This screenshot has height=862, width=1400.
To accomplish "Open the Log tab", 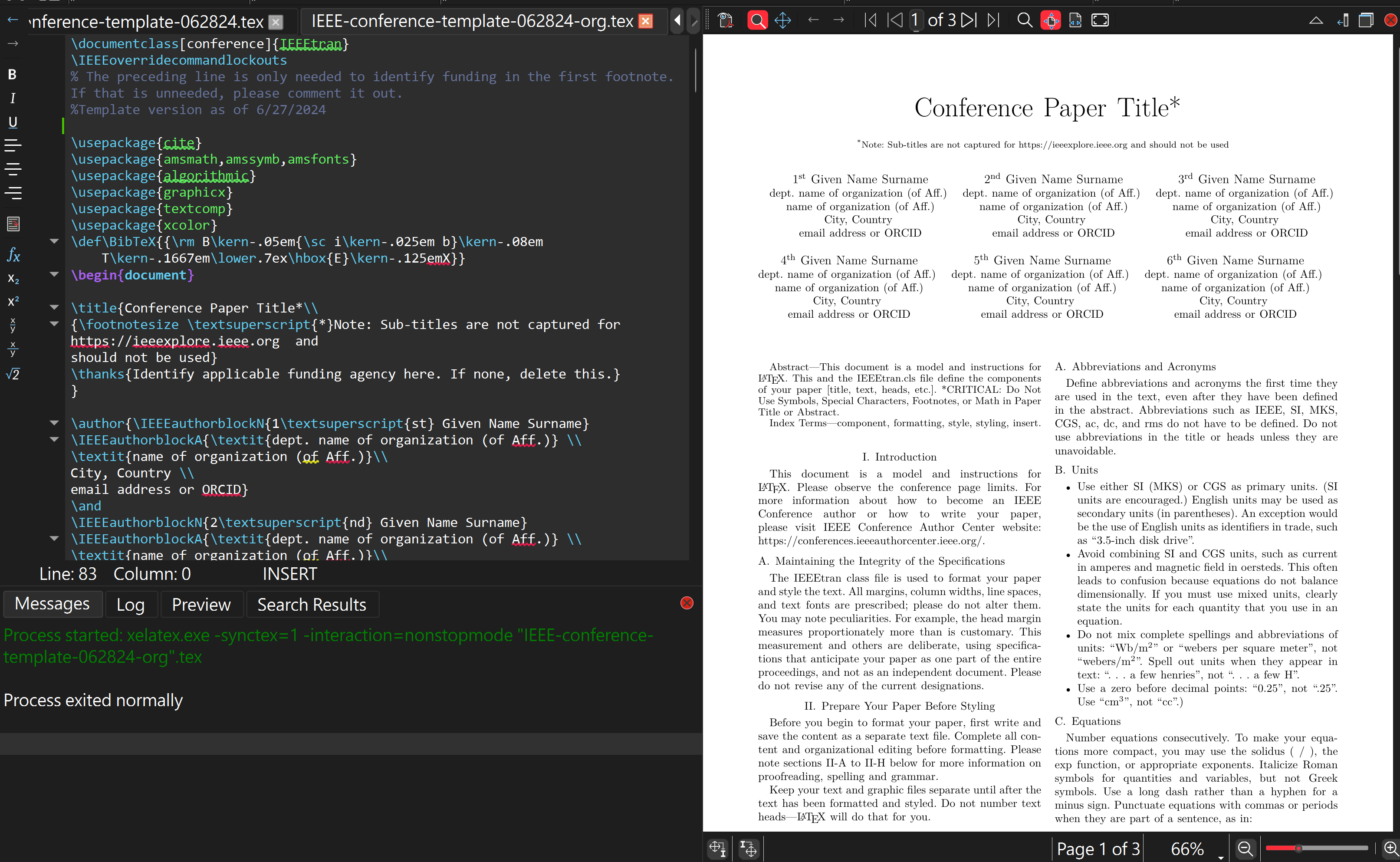I will click(131, 604).
